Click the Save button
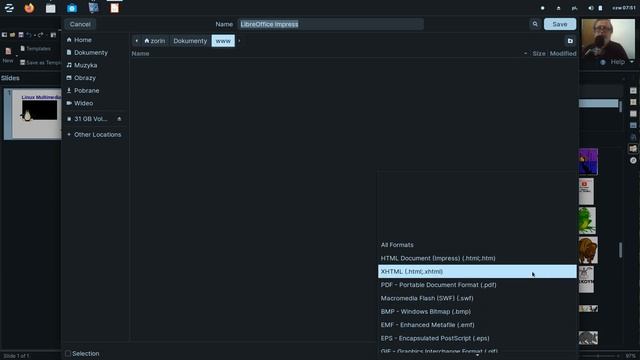Viewport: 640px width, 360px height. coord(560,24)
